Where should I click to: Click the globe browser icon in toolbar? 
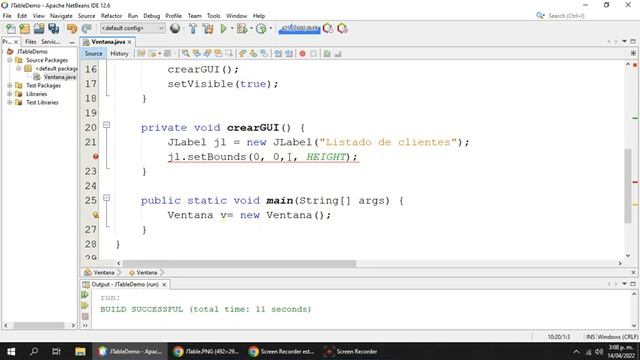coord(175,29)
